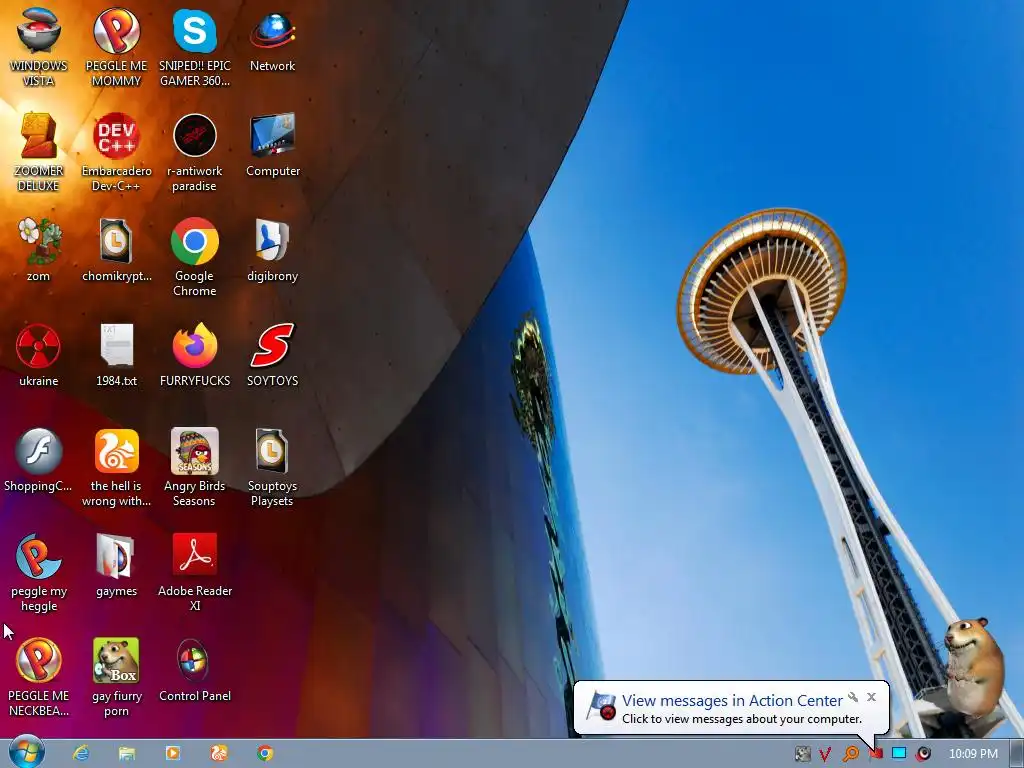This screenshot has height=768, width=1024.
Task: Click the orange magnifier tray icon
Action: point(851,754)
